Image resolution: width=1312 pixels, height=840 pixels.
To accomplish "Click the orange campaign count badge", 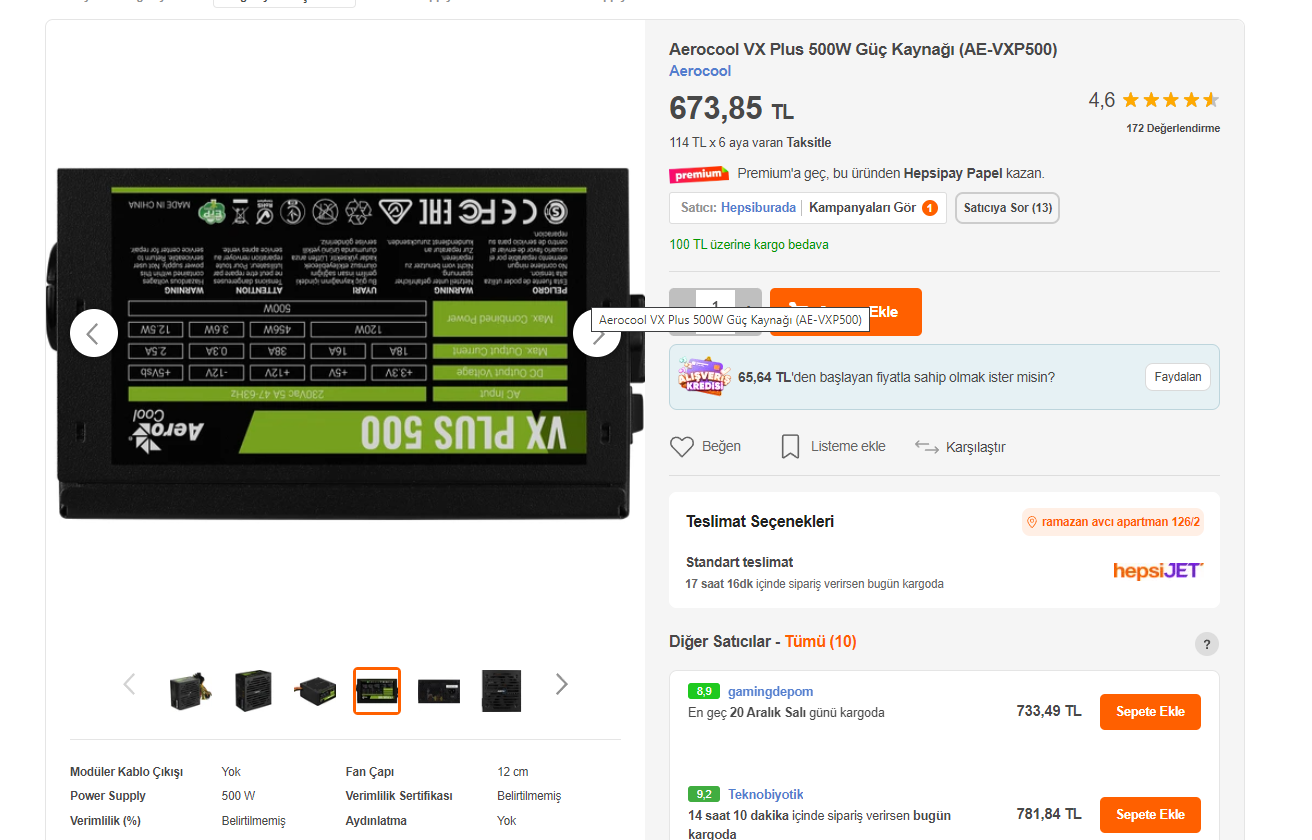I will click(930, 208).
